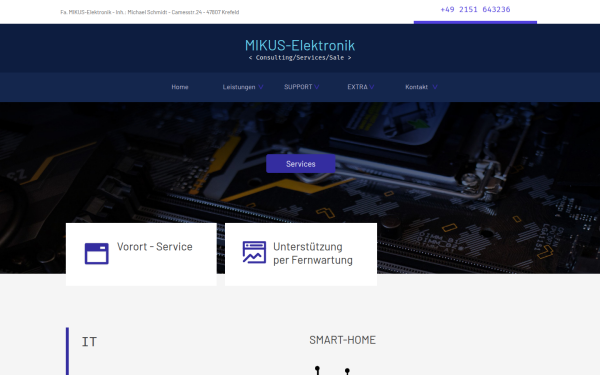Call the phone number +49 2151 643236
The width and height of the screenshot is (600, 375).
click(475, 10)
